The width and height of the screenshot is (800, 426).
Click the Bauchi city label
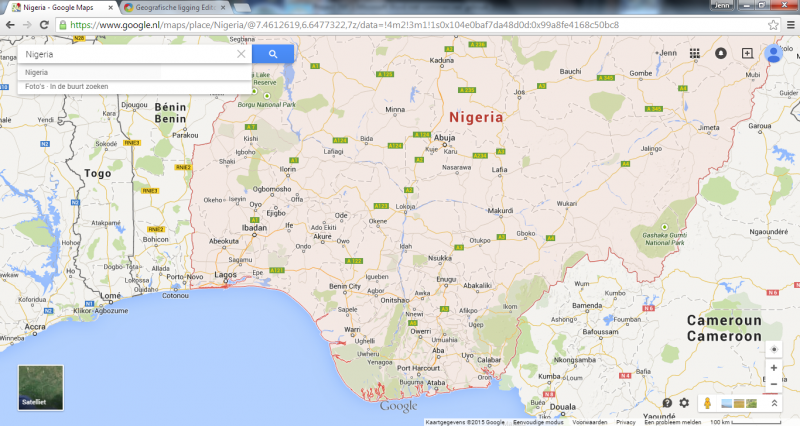click(x=570, y=71)
